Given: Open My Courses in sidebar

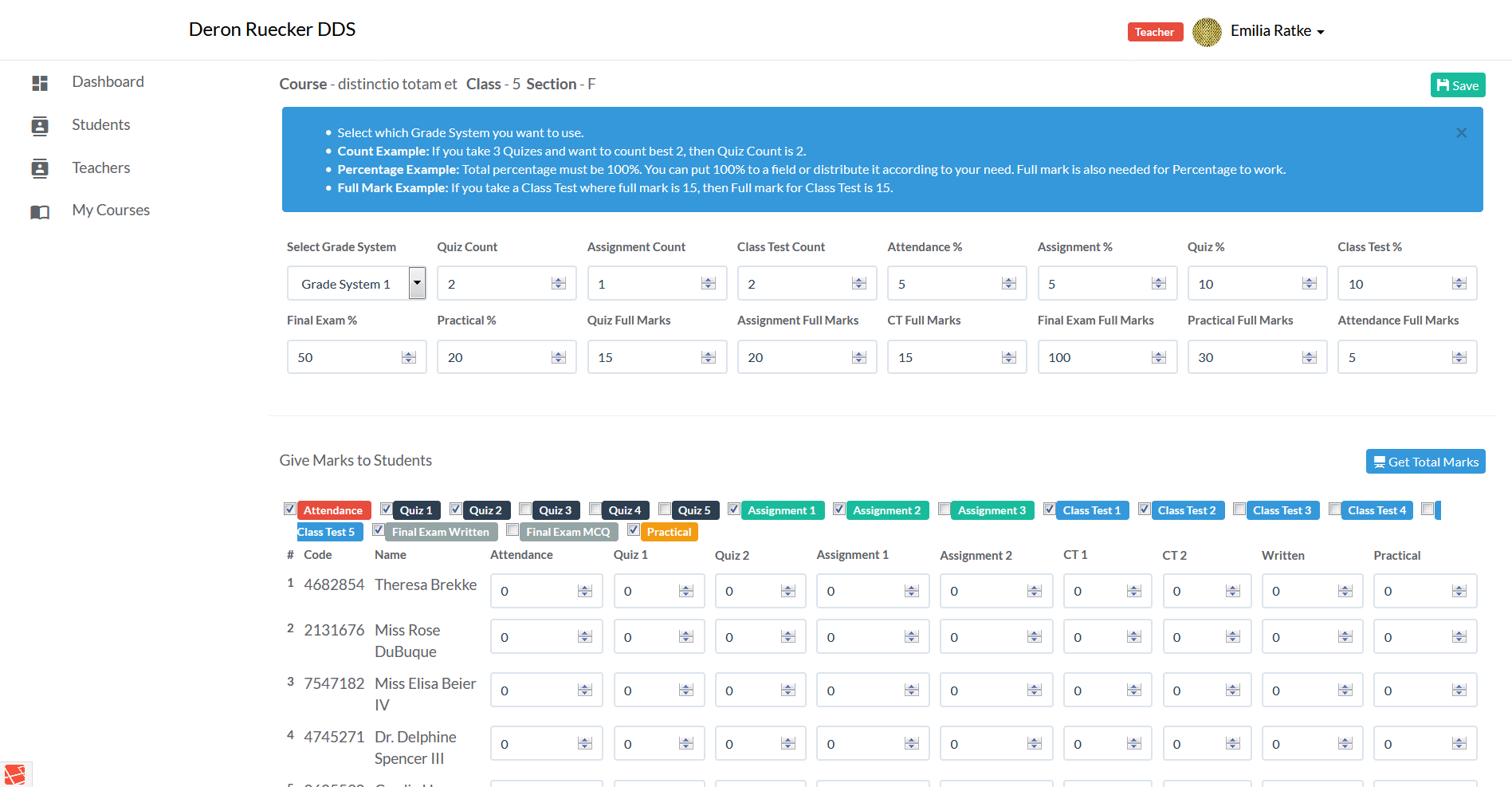Looking at the screenshot, I should coord(111,211).
